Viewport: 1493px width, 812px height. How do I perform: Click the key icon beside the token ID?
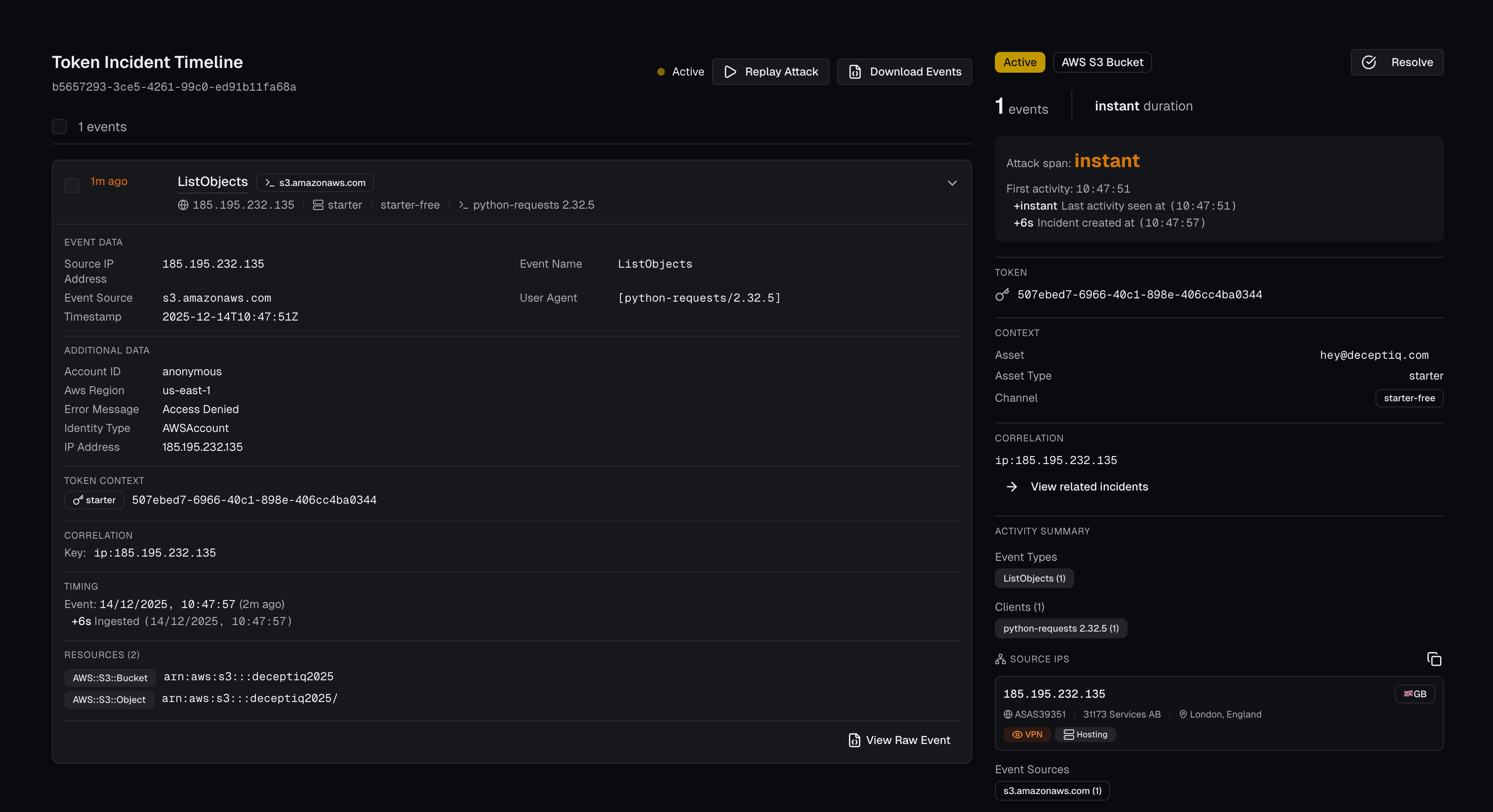(1002, 295)
